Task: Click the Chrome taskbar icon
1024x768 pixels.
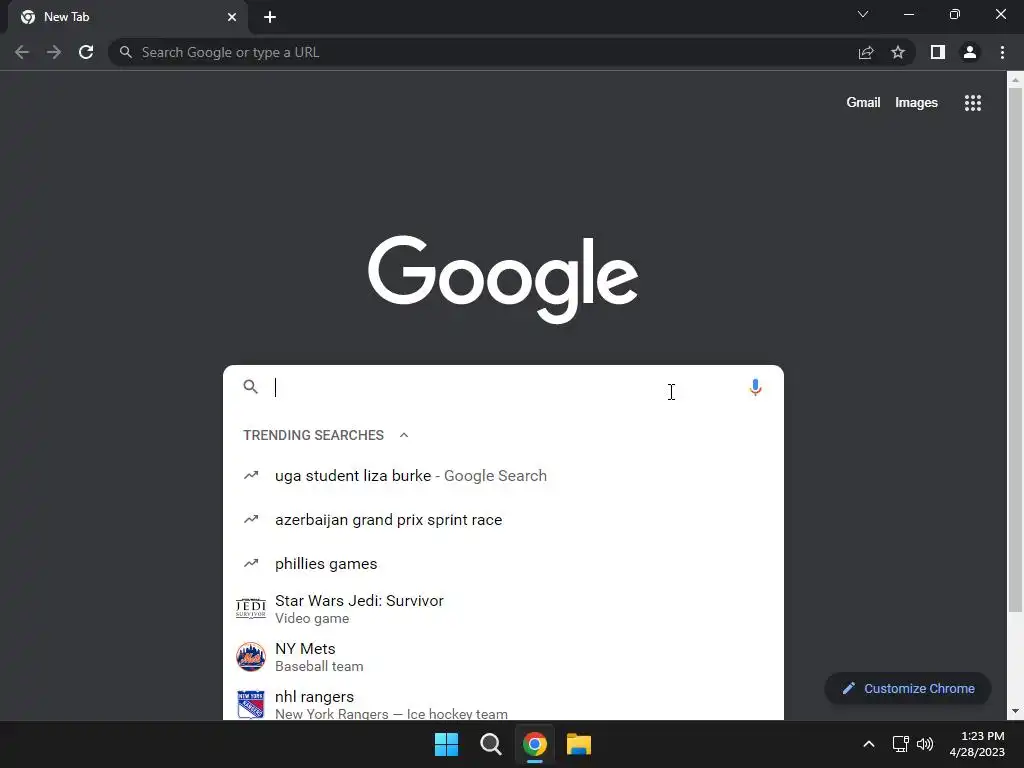Action: coord(534,744)
